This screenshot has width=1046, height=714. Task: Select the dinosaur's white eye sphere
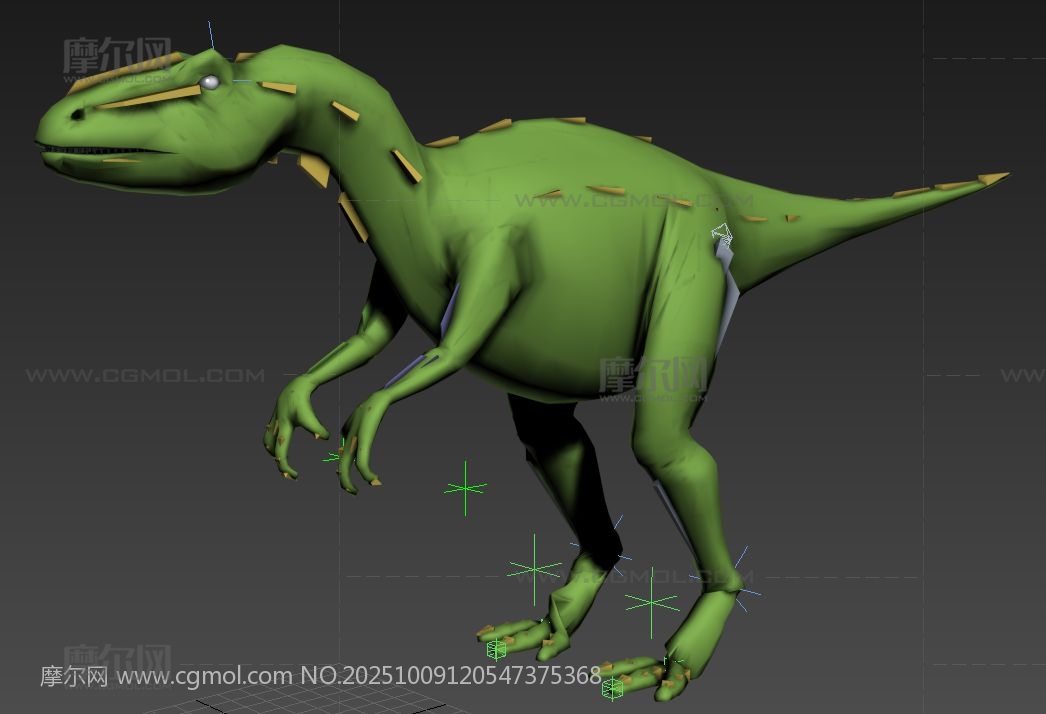coord(211,82)
